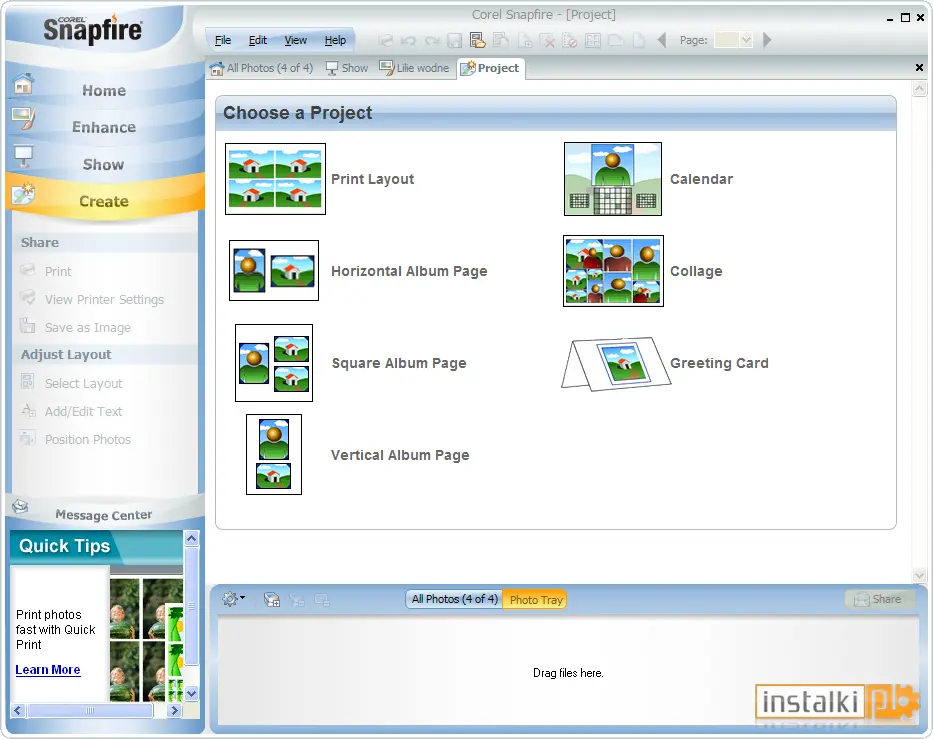Click the add page toolbar icon

point(524,40)
